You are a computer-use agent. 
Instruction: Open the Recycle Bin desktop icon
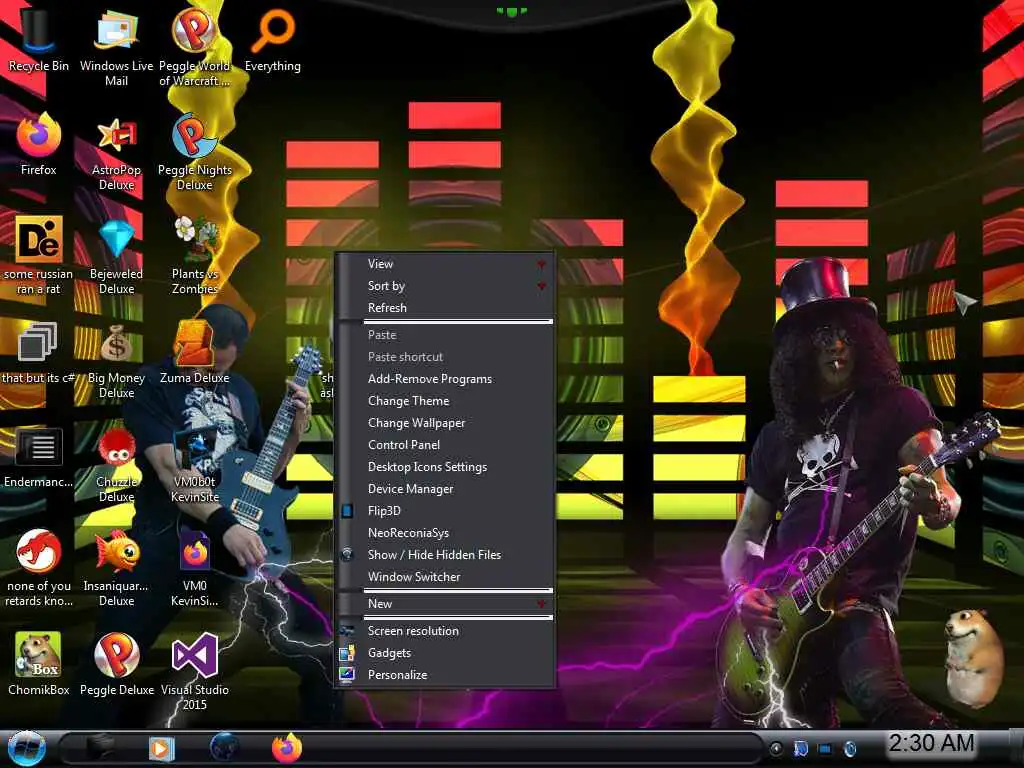39,40
